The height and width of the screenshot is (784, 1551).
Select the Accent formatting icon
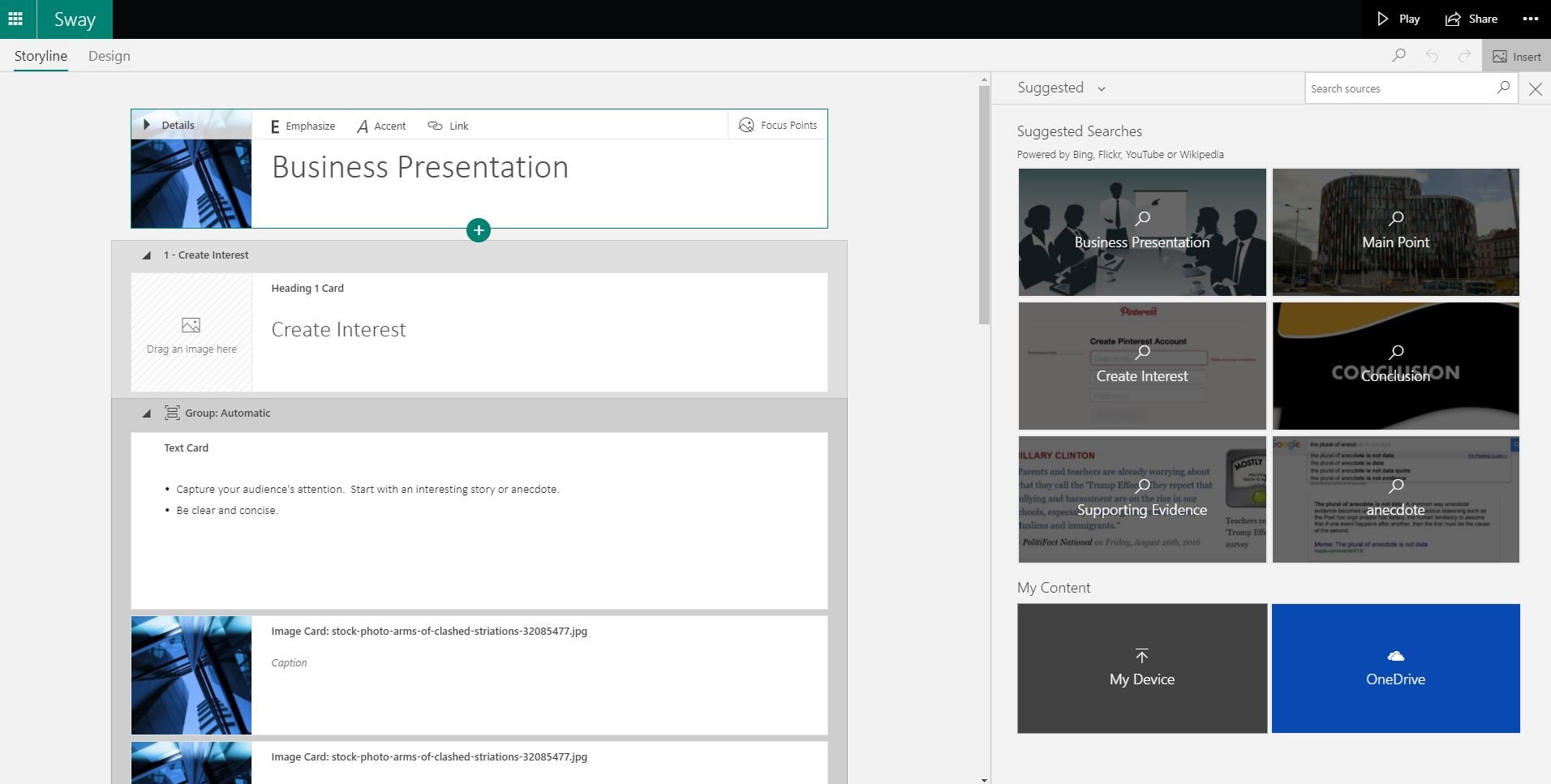pyautogui.click(x=363, y=126)
